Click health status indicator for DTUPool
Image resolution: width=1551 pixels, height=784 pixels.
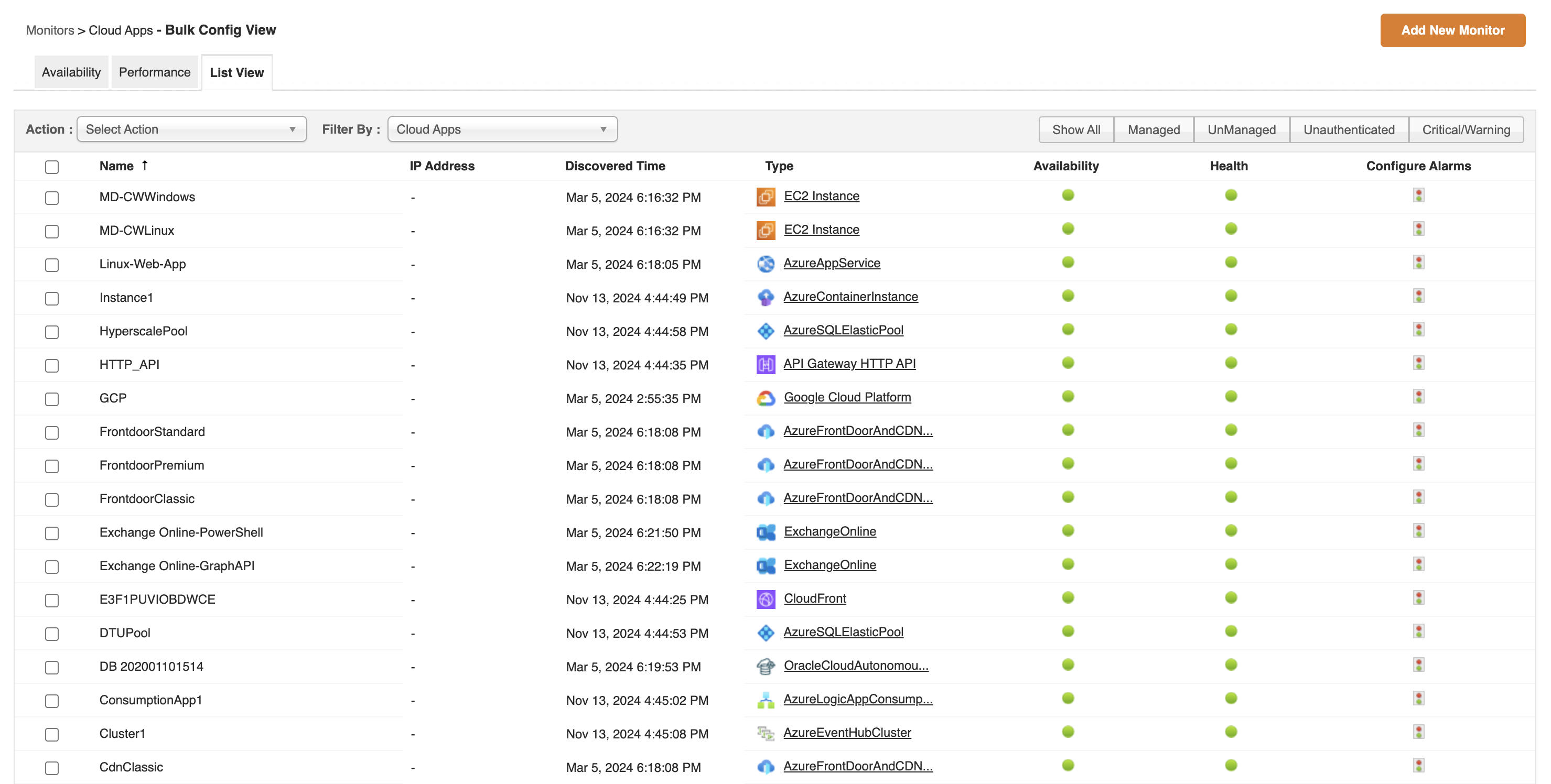click(x=1230, y=631)
